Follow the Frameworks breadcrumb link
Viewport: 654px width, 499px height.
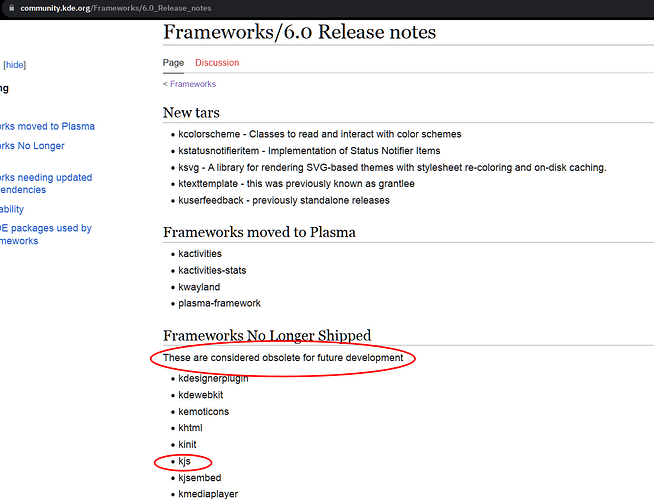click(193, 84)
